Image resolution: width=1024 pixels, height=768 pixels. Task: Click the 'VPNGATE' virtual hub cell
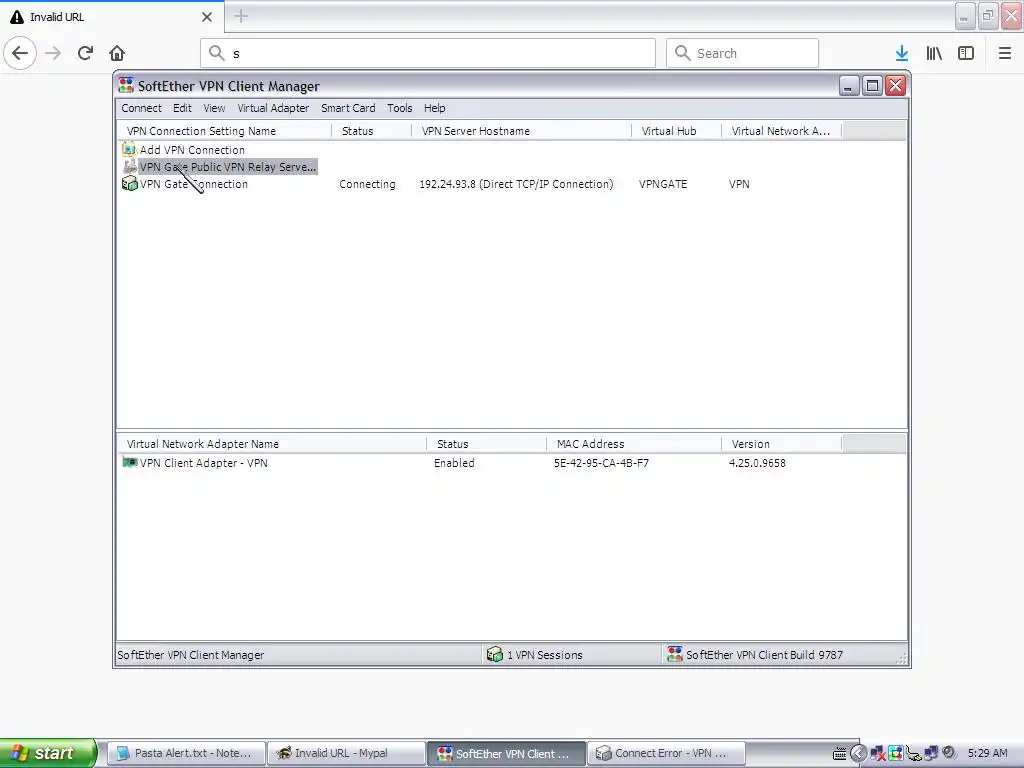tap(663, 184)
